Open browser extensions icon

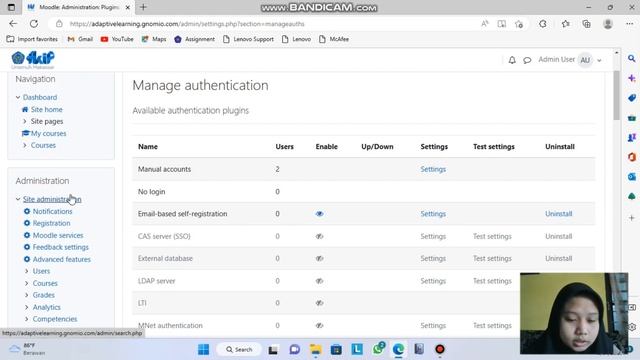[x=542, y=24]
